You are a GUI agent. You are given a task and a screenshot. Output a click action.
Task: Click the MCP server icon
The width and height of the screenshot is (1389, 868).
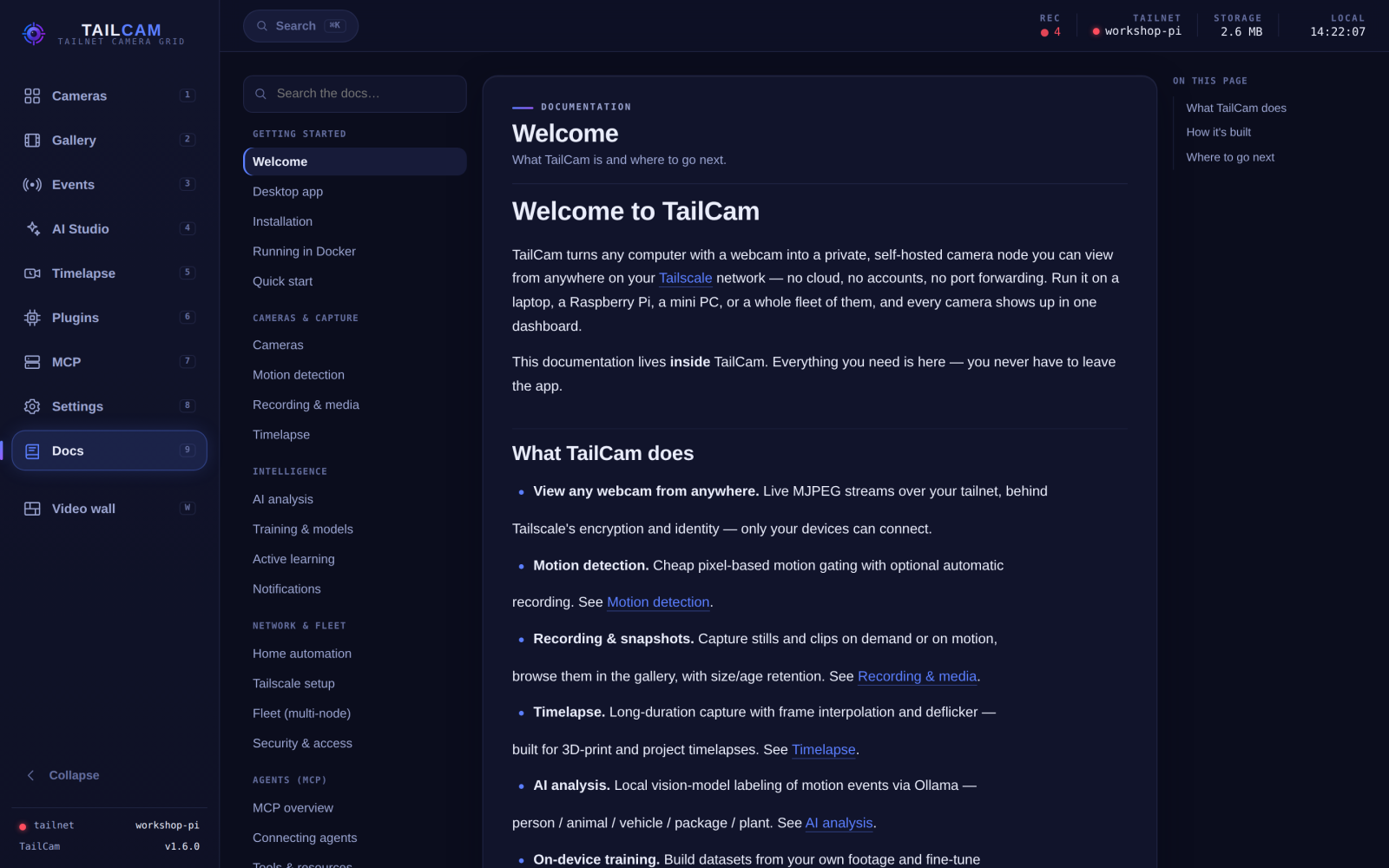pos(32,362)
